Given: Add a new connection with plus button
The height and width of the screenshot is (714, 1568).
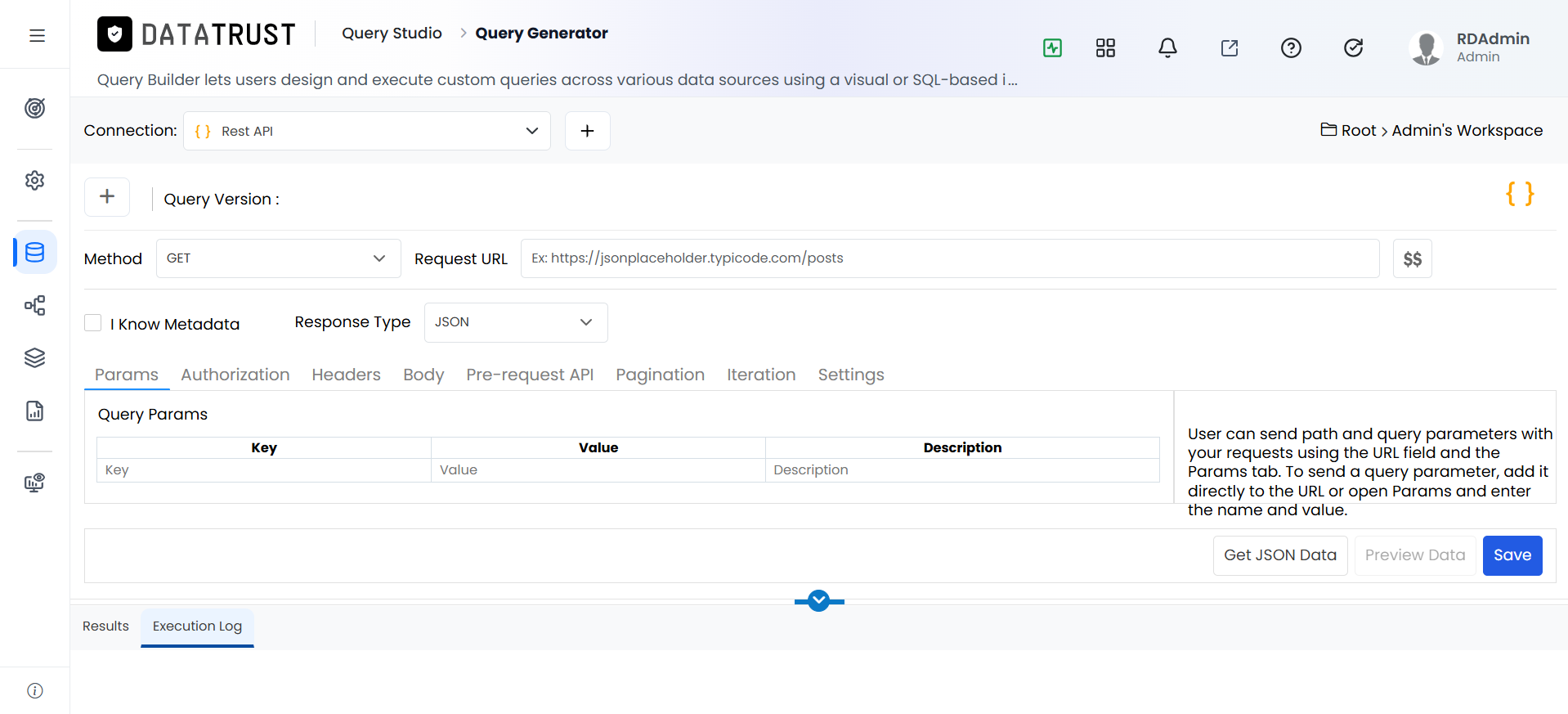Looking at the screenshot, I should (x=587, y=131).
